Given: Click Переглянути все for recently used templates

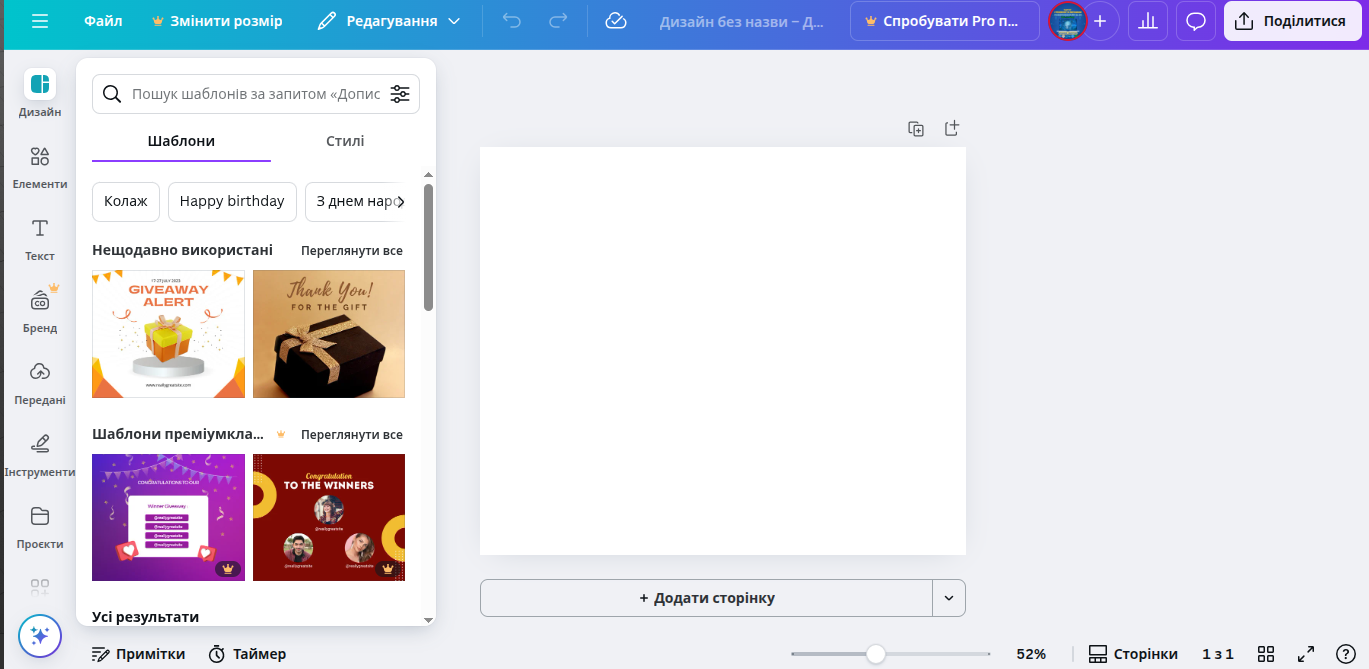Looking at the screenshot, I should coord(352,250).
